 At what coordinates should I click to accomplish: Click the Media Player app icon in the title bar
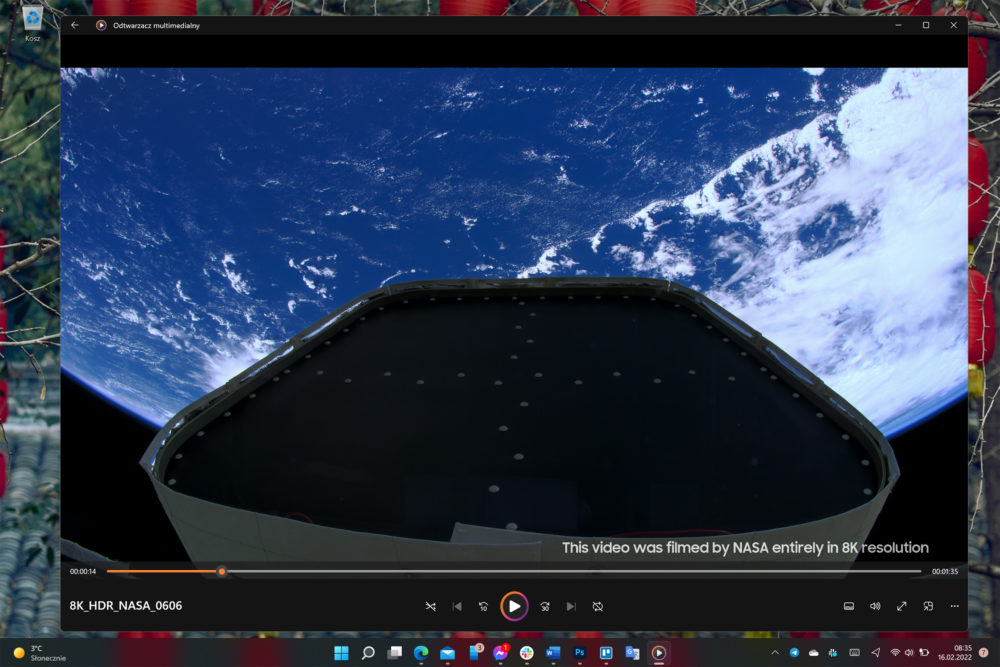click(101, 25)
